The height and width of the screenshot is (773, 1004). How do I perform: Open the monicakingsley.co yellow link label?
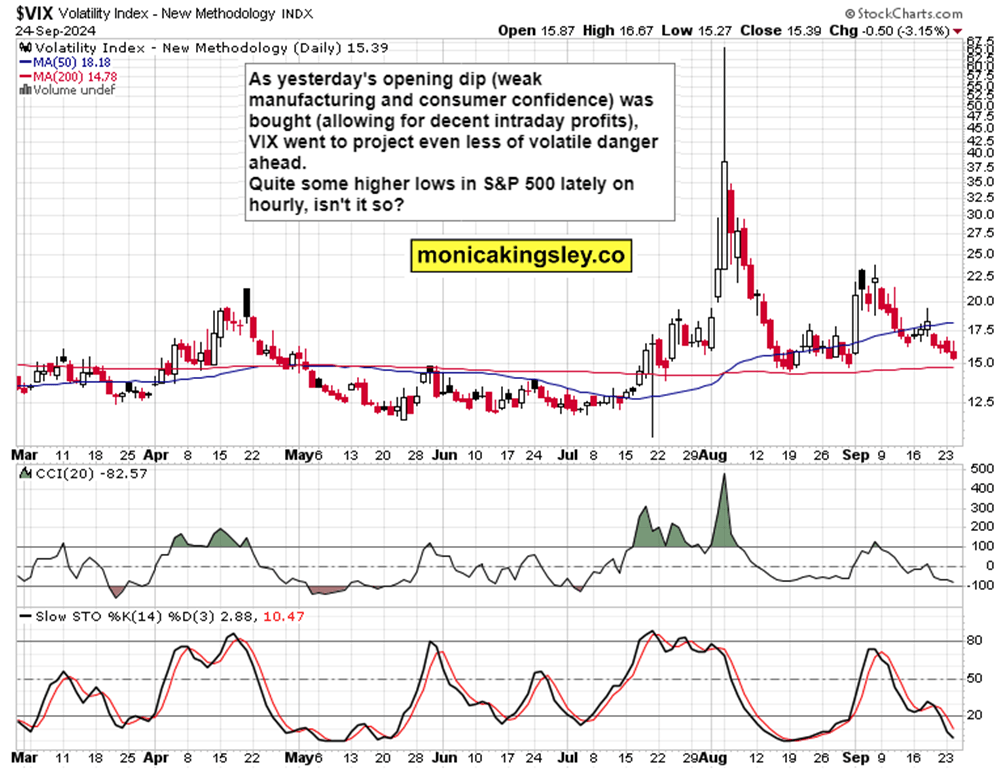pyautogui.click(x=521, y=255)
